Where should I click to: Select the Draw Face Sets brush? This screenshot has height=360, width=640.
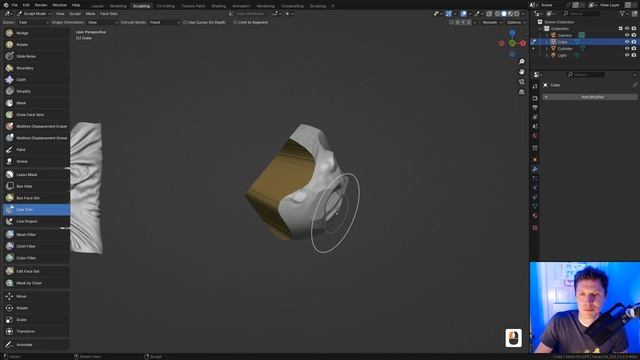[x=36, y=115]
